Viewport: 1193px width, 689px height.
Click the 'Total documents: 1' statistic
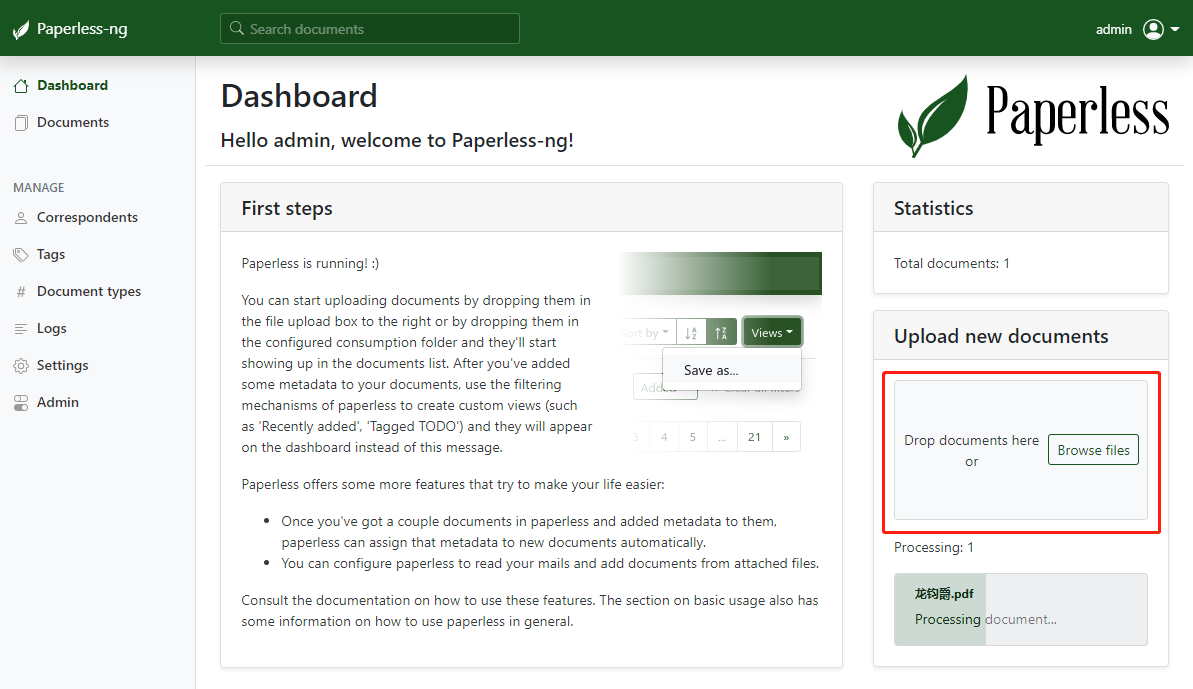click(x=952, y=263)
